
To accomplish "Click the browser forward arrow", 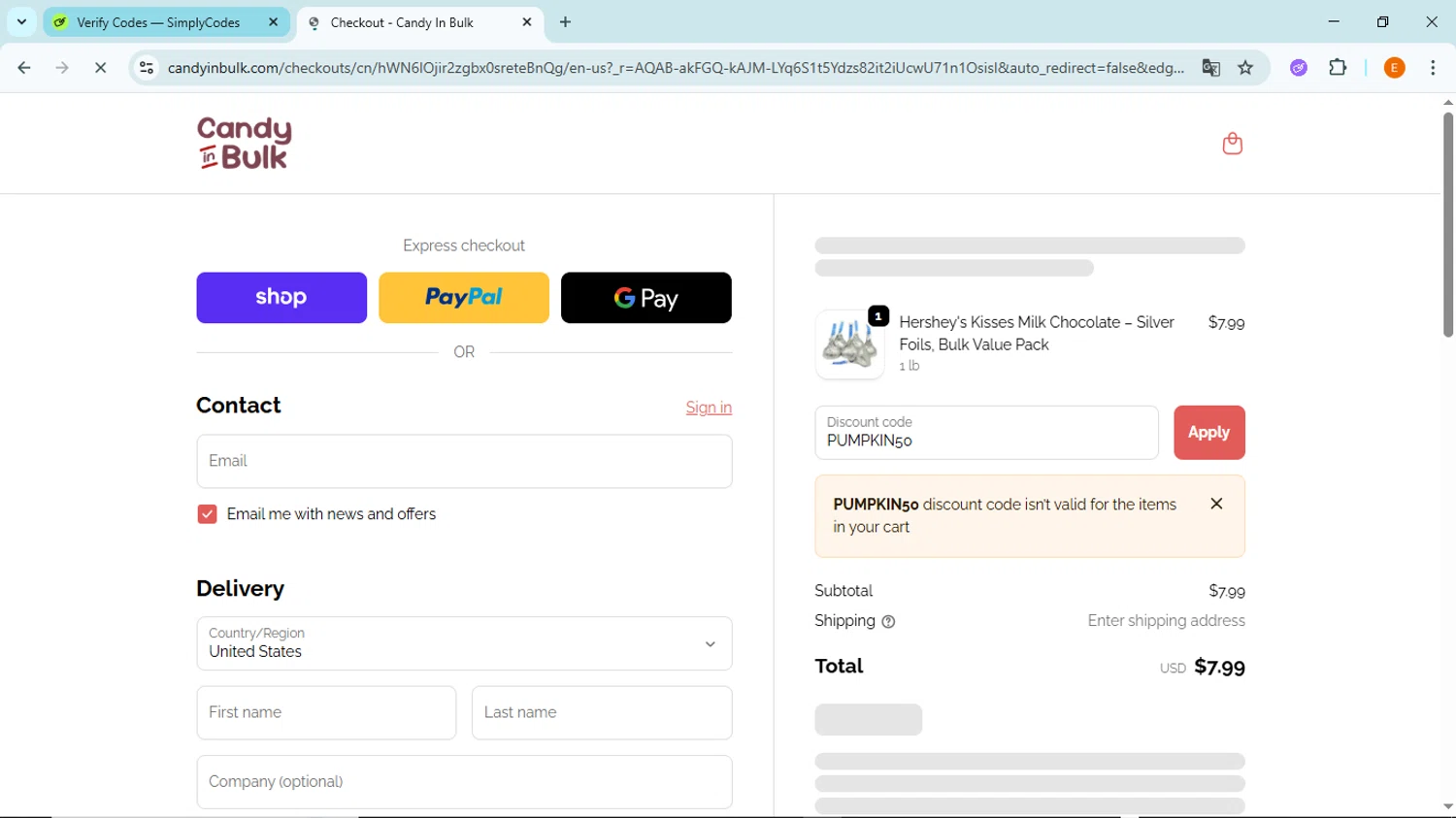I will [x=62, y=68].
